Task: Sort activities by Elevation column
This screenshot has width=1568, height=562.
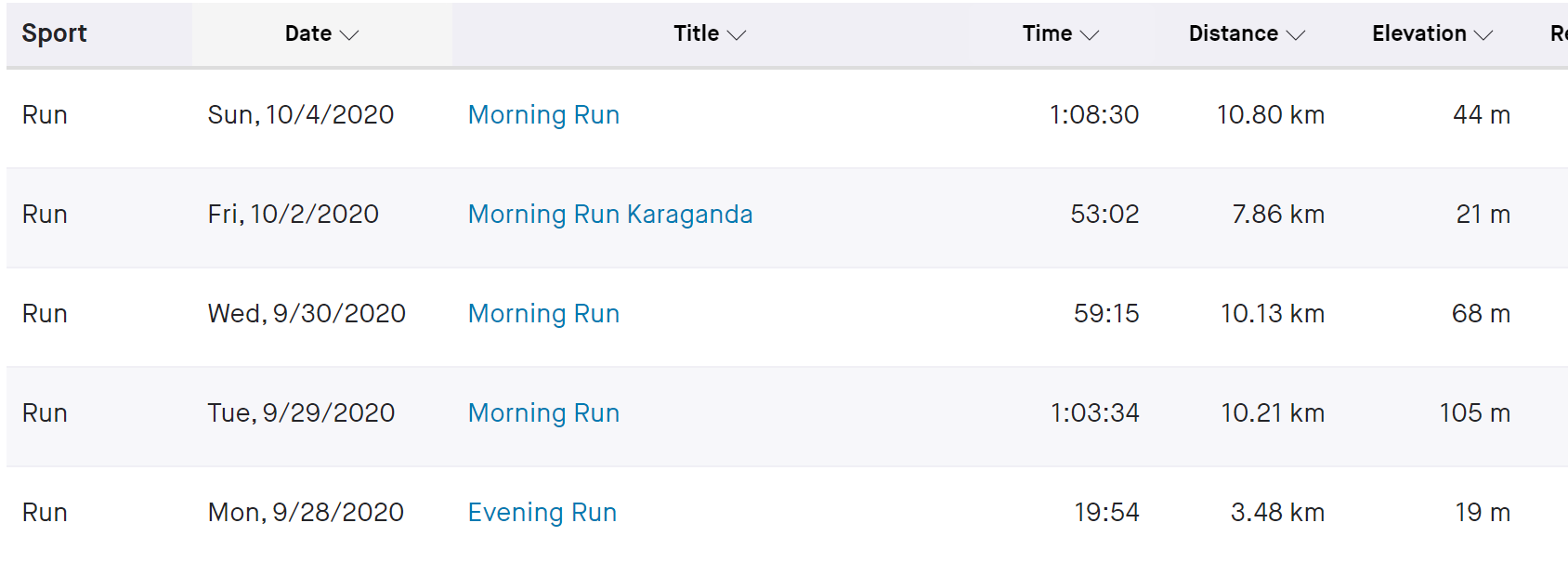Action: (x=1419, y=34)
